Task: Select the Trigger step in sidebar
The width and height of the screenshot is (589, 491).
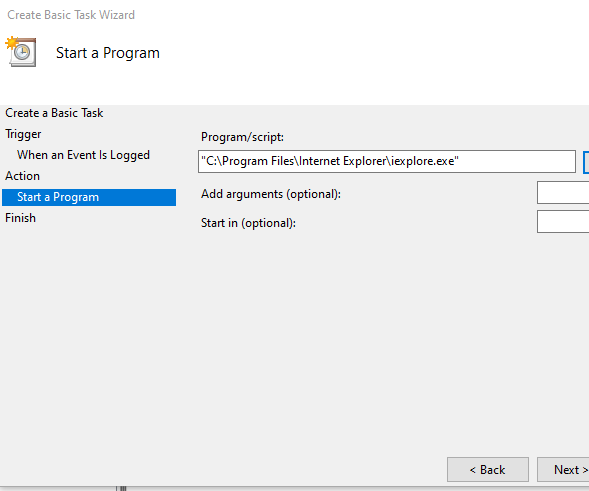Action: pyautogui.click(x=23, y=134)
